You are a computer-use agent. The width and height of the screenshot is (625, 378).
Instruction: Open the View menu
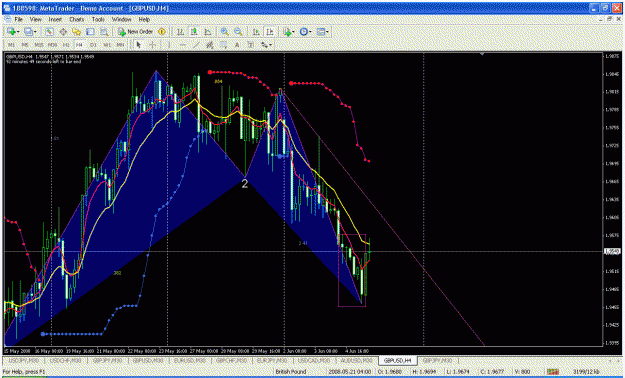(x=35, y=19)
